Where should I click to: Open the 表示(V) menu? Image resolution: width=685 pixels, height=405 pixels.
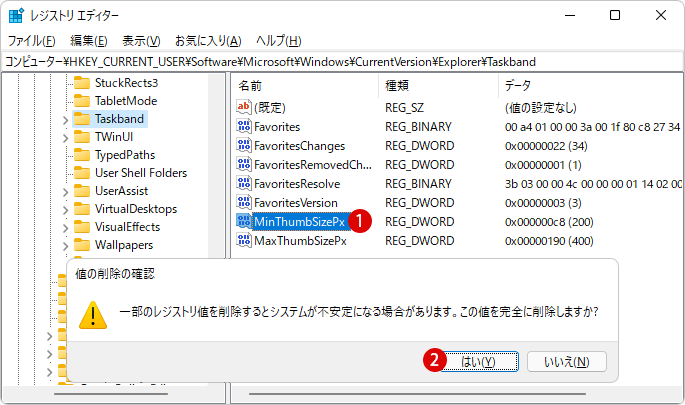pos(141,41)
